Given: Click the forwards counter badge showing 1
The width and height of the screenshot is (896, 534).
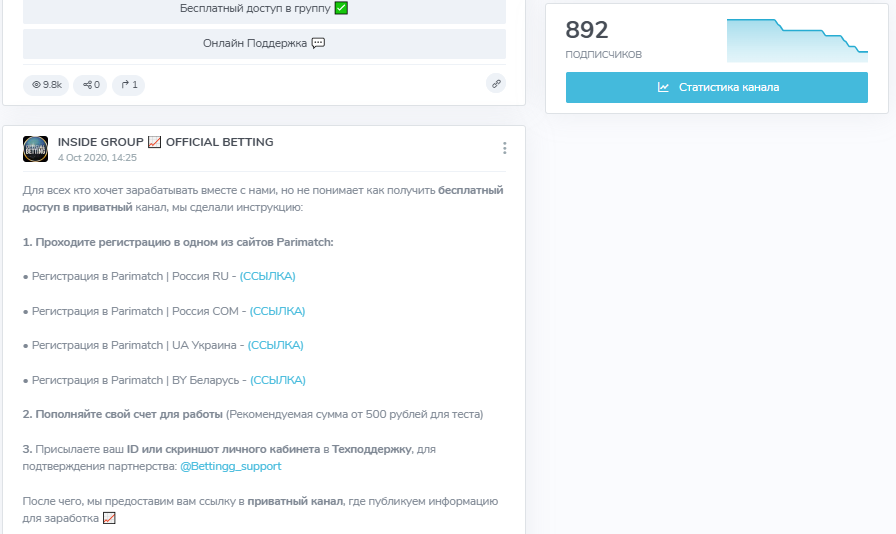Looking at the screenshot, I should [129, 85].
